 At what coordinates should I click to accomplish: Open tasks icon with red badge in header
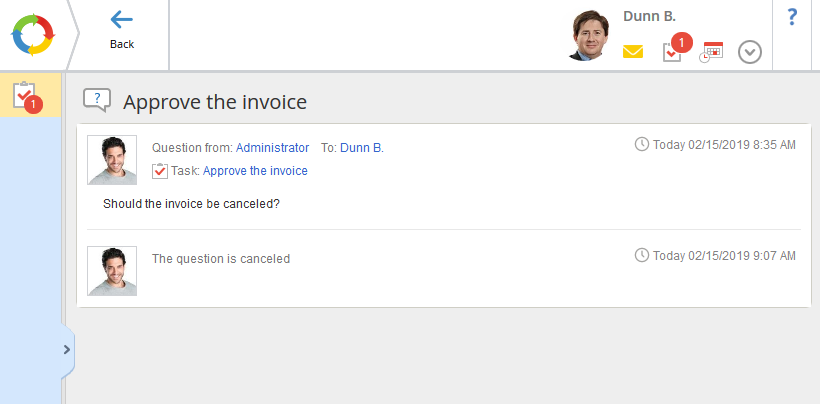pyautogui.click(x=673, y=50)
